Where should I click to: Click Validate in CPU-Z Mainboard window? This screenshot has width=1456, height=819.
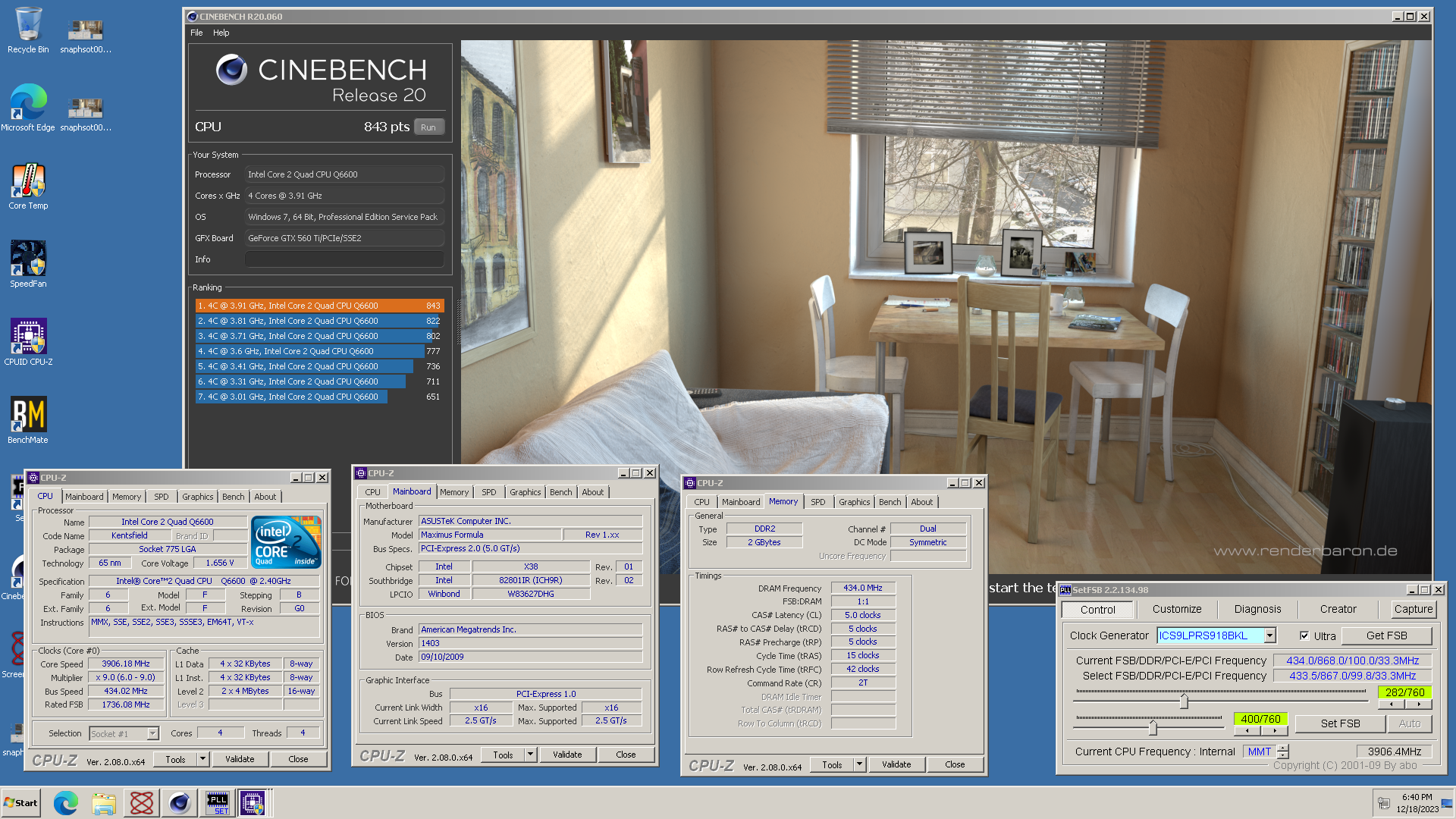[566, 755]
